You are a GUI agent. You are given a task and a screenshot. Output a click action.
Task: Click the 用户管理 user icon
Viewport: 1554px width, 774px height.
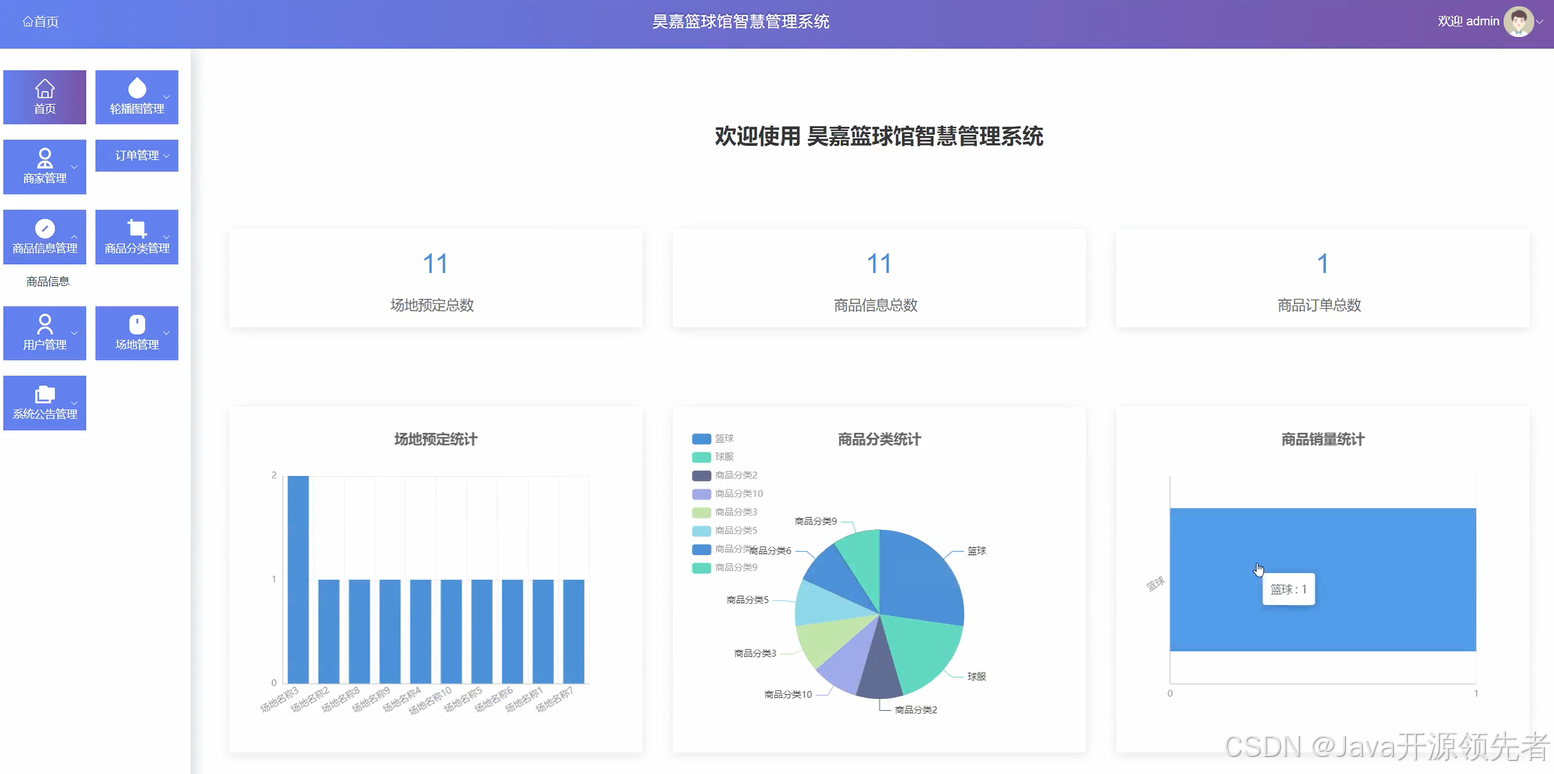[x=44, y=324]
